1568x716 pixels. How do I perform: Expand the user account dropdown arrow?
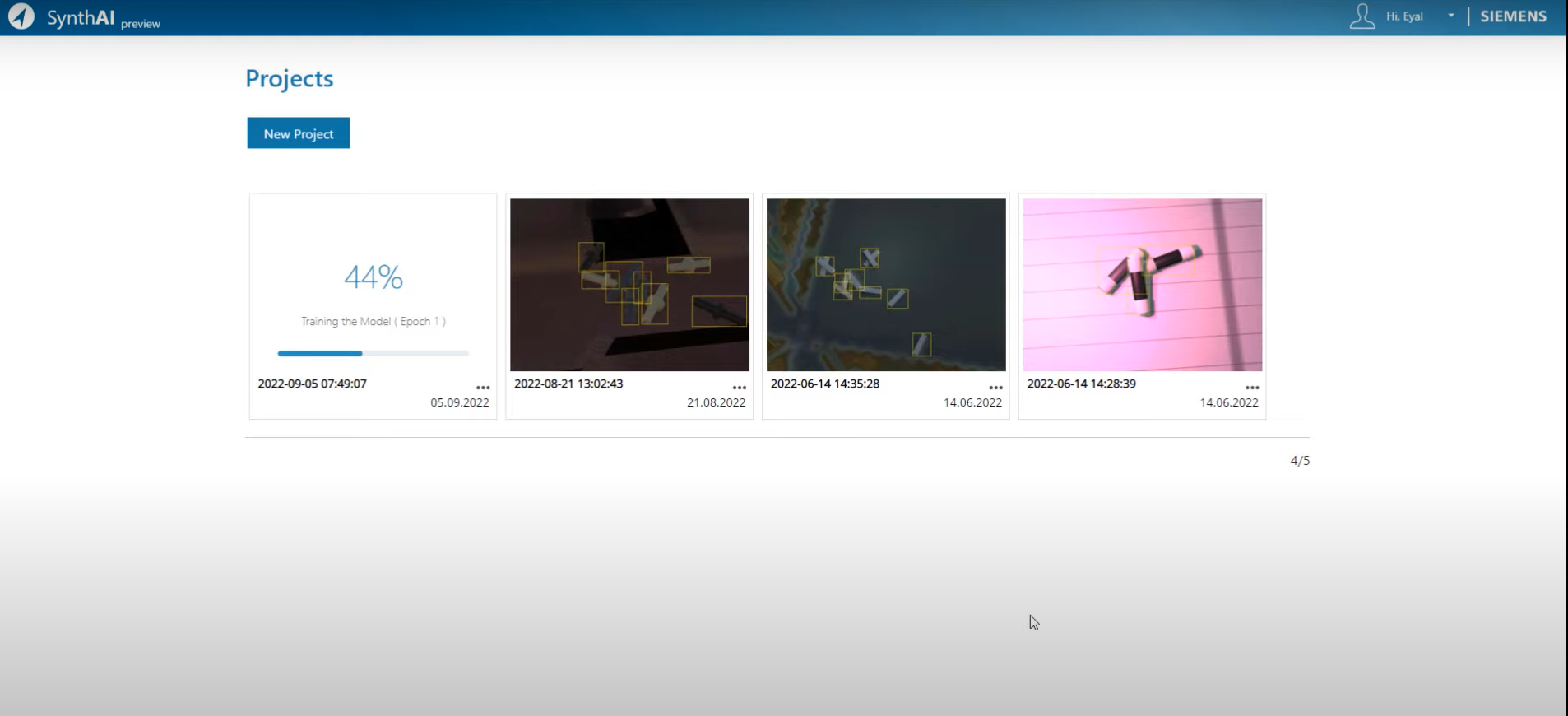pyautogui.click(x=1451, y=16)
